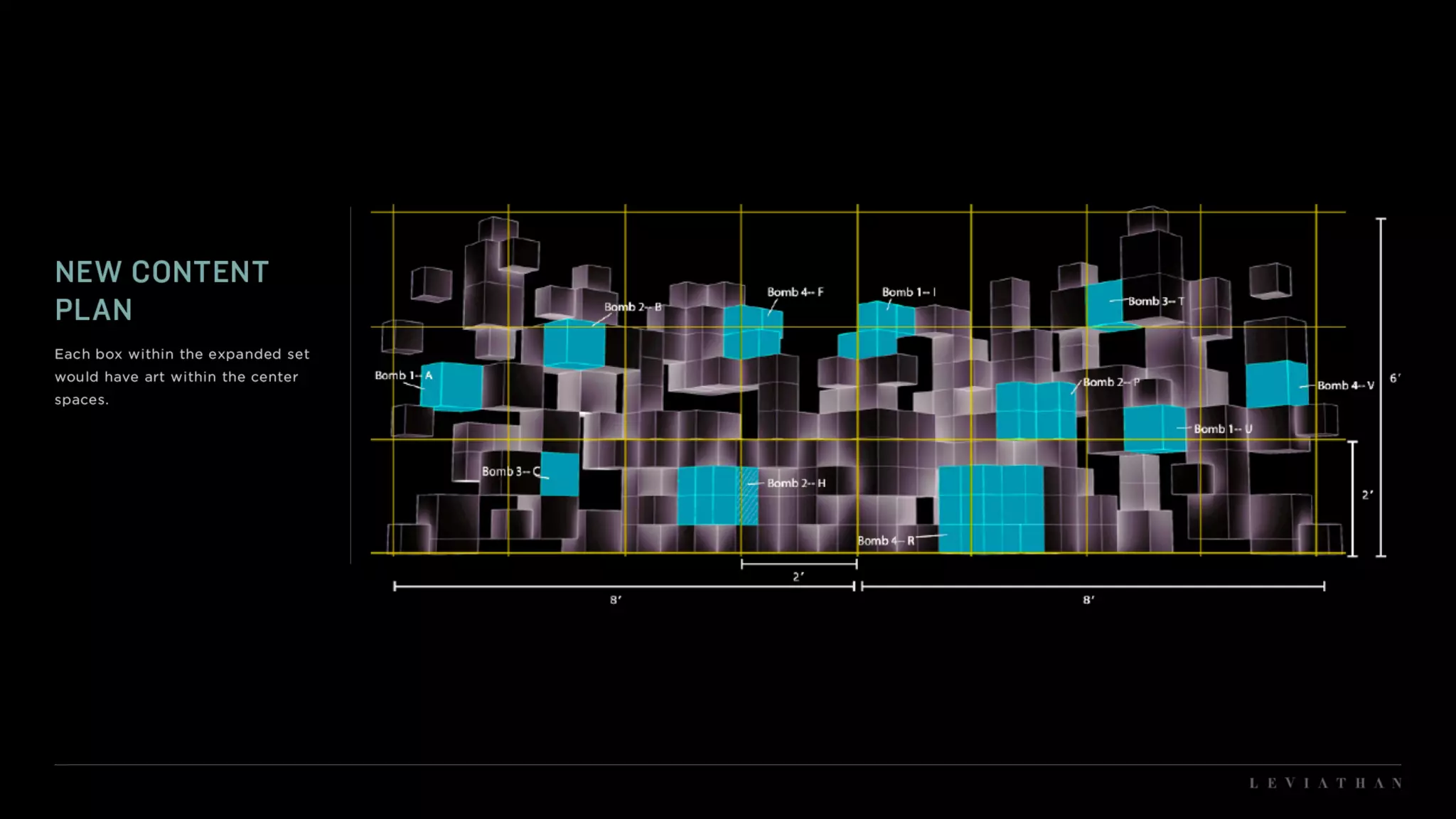Click the "Bomb 4-- R" label
1456x819 pixels.
pos(886,541)
